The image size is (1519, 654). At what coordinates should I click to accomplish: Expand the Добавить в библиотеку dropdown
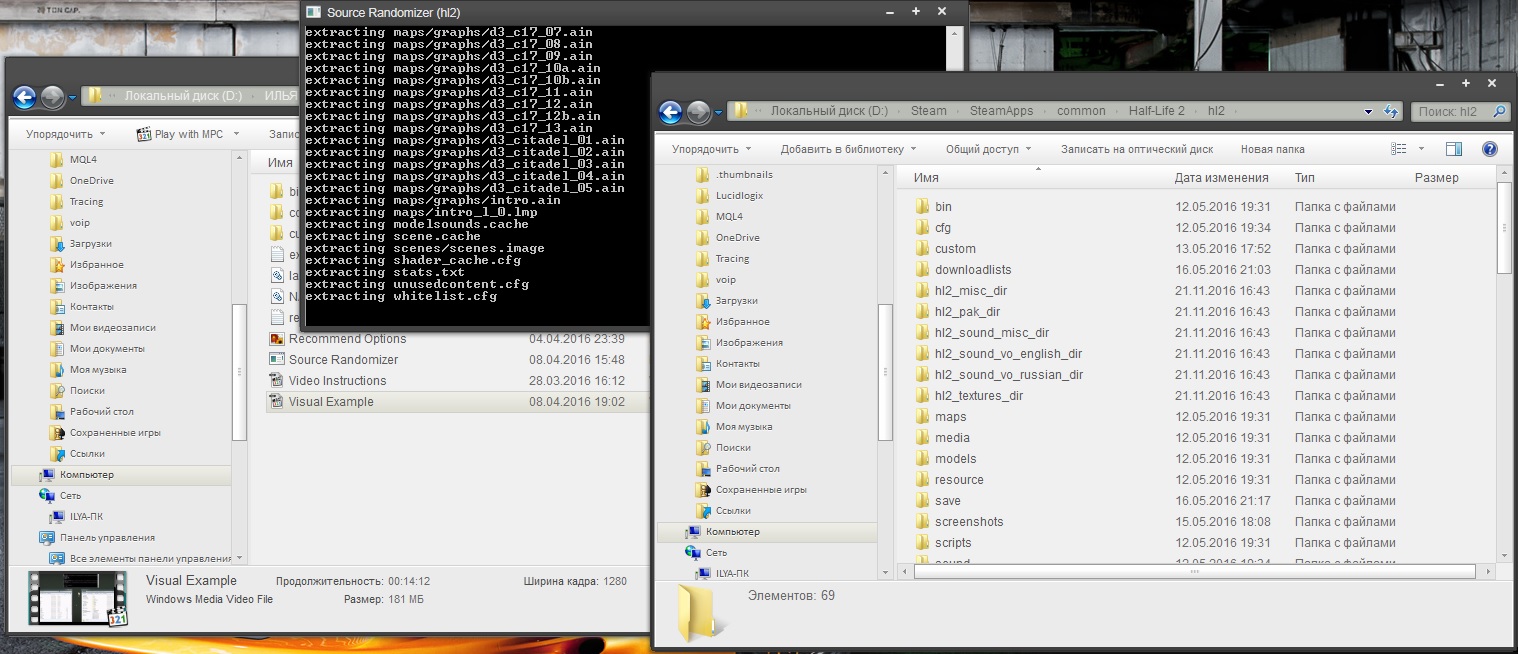click(848, 149)
